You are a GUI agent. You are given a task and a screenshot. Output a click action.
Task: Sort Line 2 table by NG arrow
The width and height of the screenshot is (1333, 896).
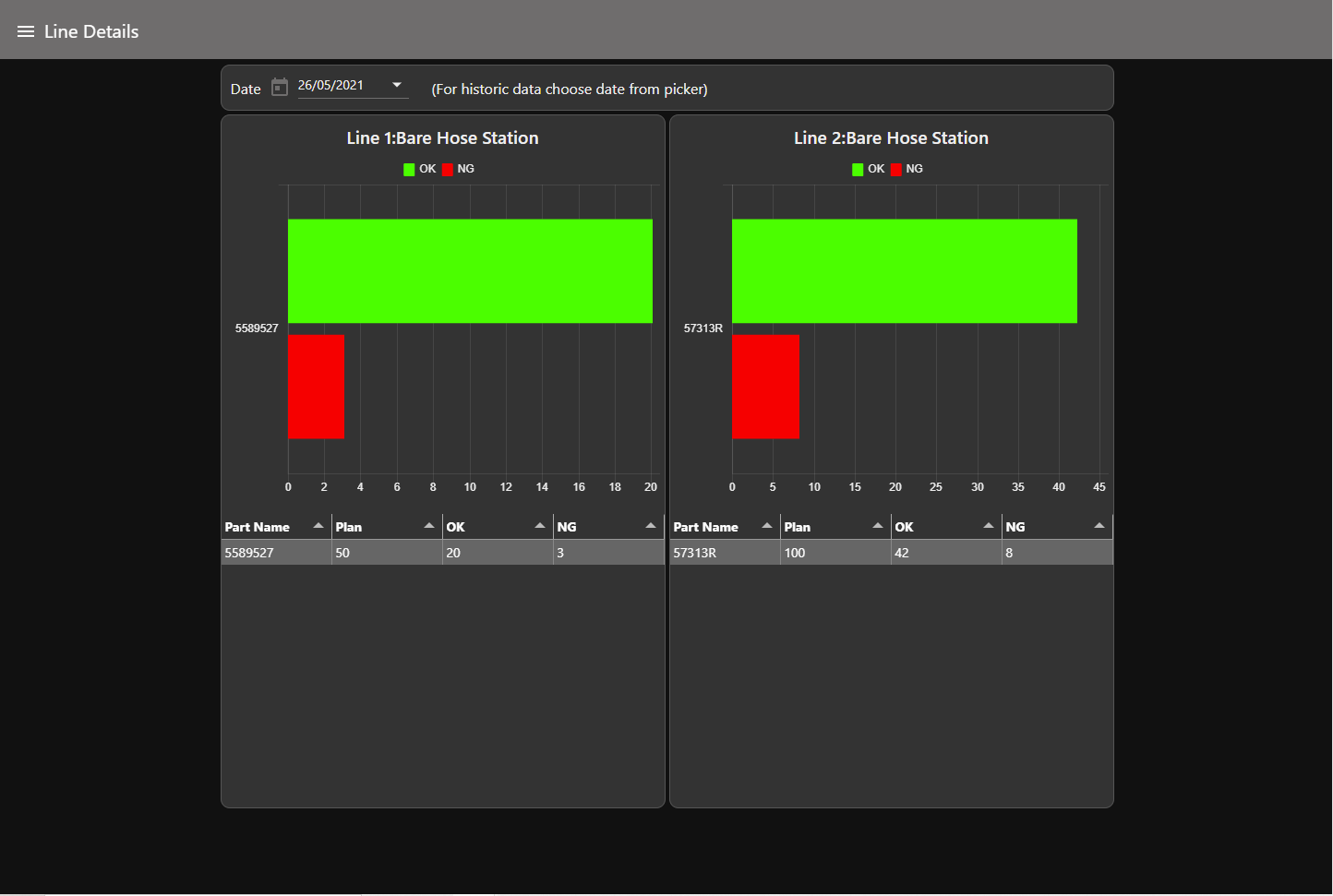[1099, 526]
